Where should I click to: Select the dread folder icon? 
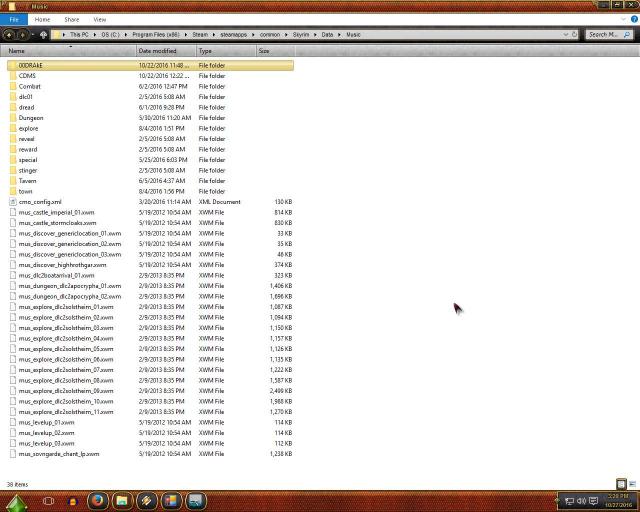(12, 107)
